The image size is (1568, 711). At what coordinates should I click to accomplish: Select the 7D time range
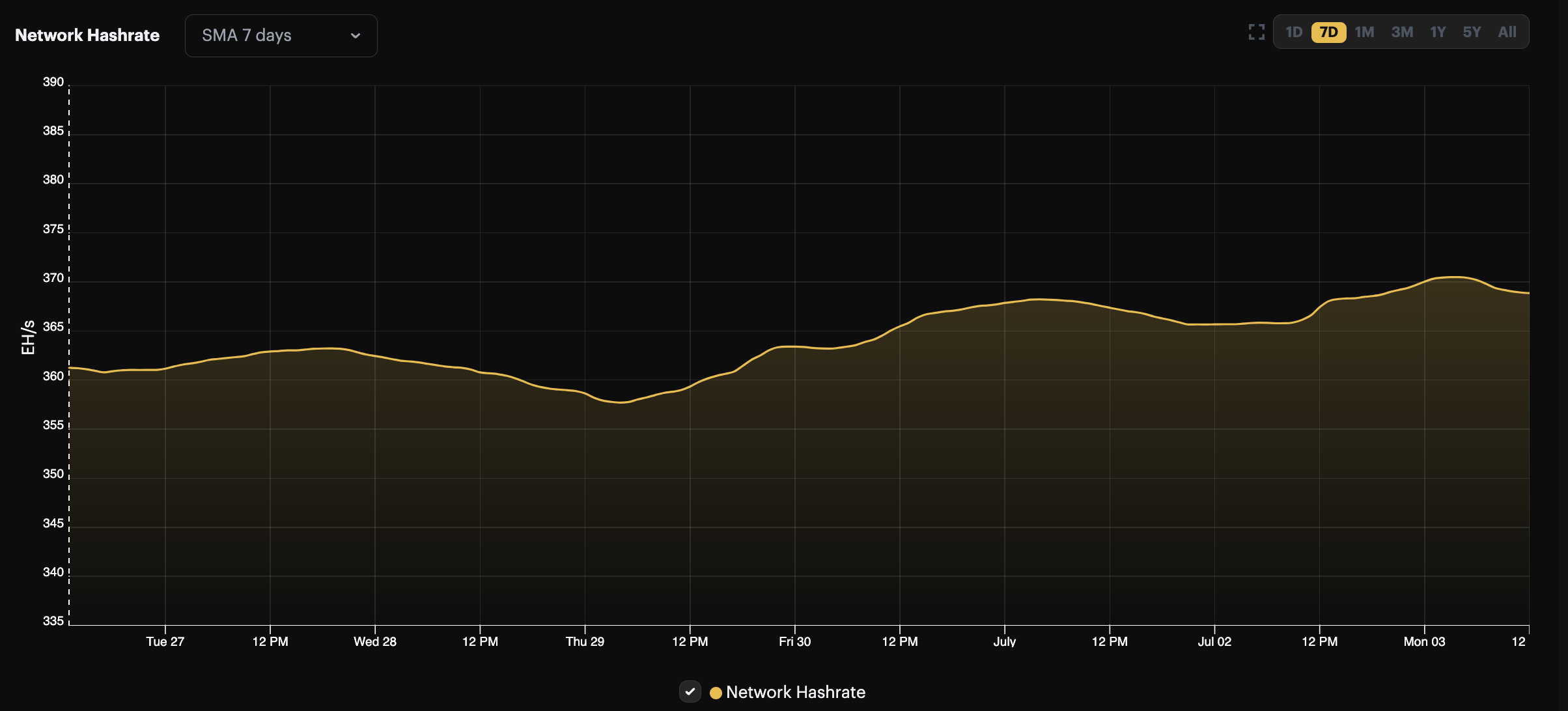[x=1330, y=31]
